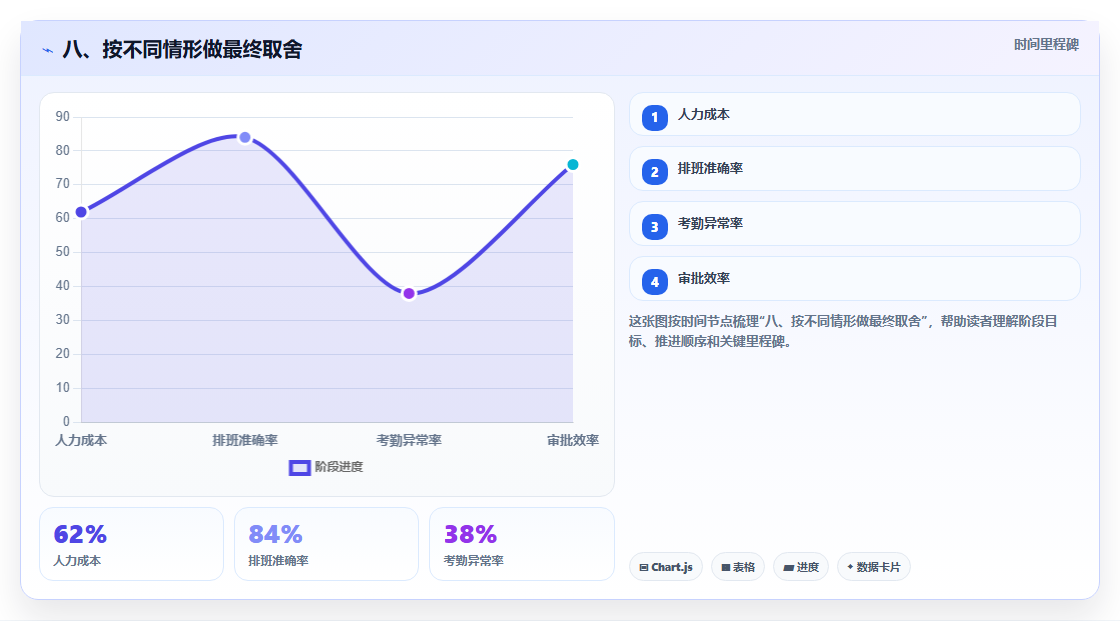Viewport: 1120px width, 621px height.
Task: Click the x-axis label 人力成本
Action: point(81,440)
